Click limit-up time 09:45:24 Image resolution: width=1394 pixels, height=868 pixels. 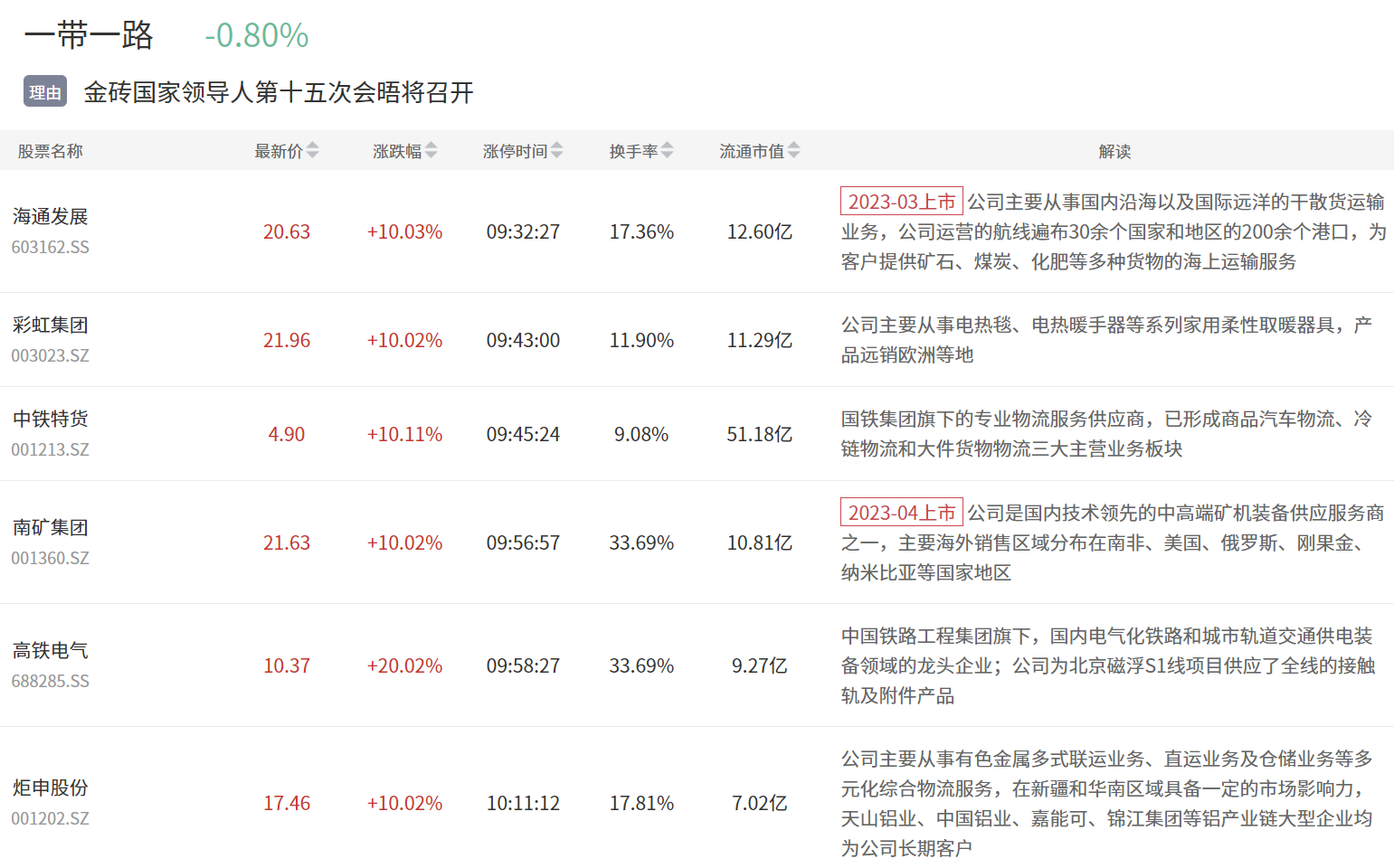(523, 434)
